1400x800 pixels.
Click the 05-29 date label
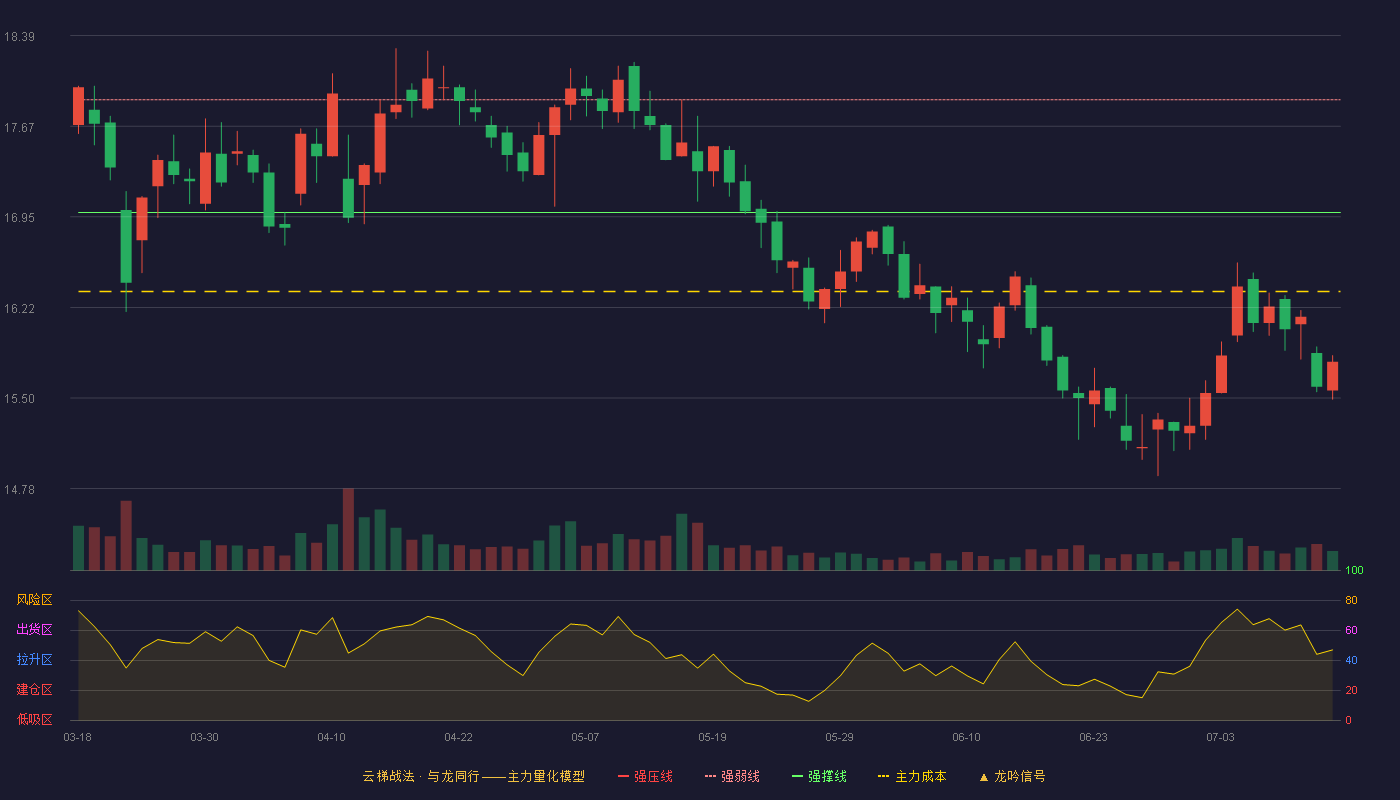coord(839,737)
